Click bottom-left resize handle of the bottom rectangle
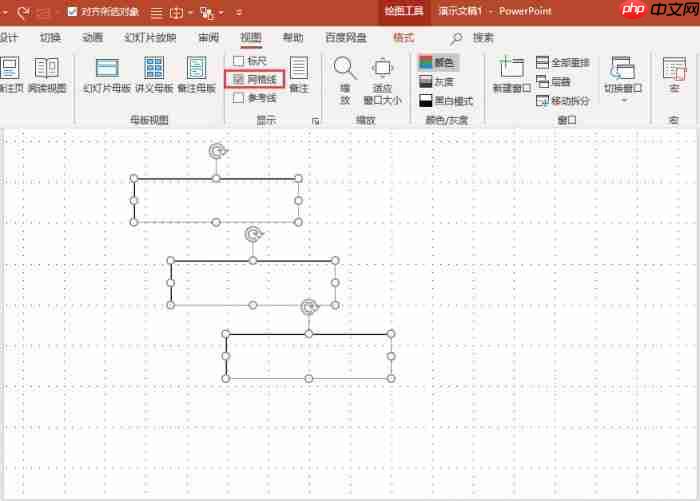 [x=226, y=379]
